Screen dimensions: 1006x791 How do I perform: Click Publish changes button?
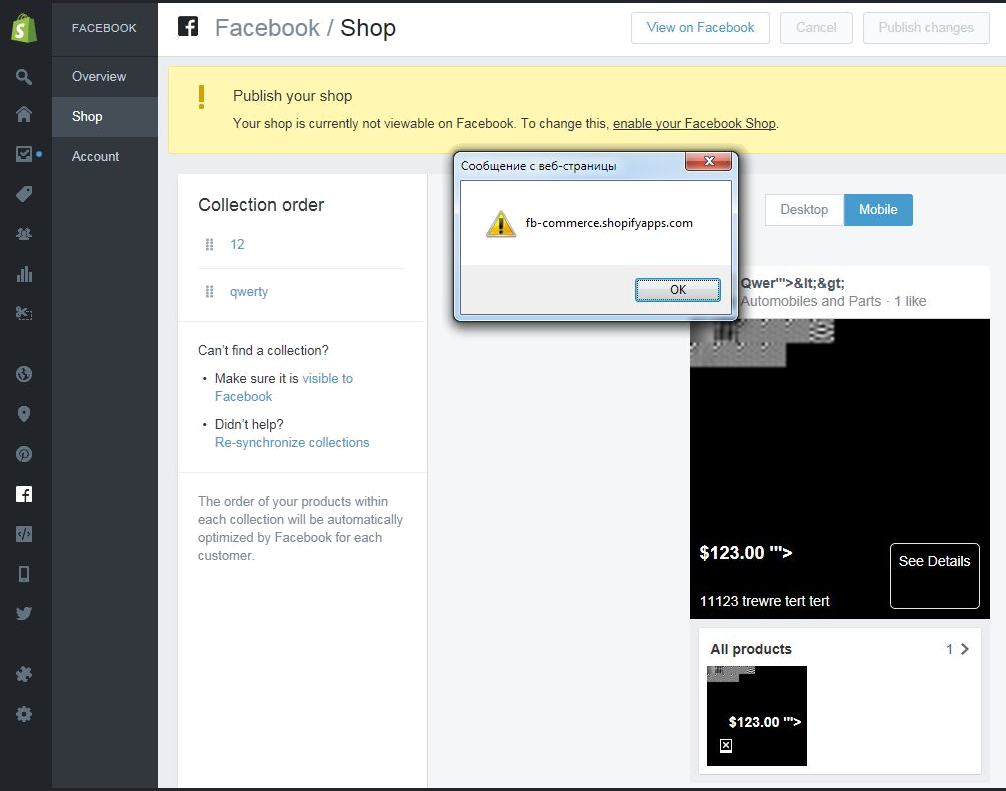[926, 28]
